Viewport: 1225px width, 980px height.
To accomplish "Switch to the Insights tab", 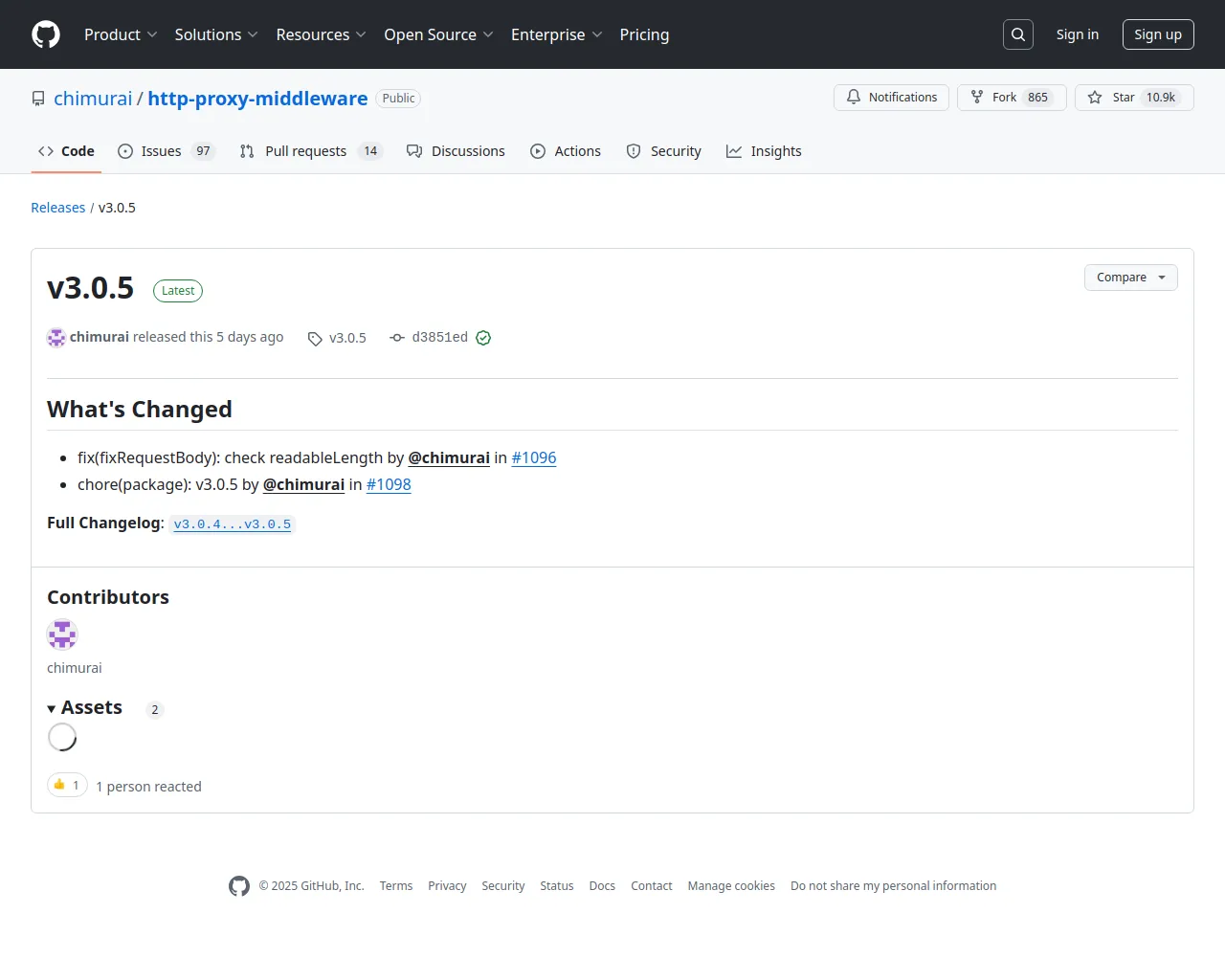I will pyautogui.click(x=764, y=151).
